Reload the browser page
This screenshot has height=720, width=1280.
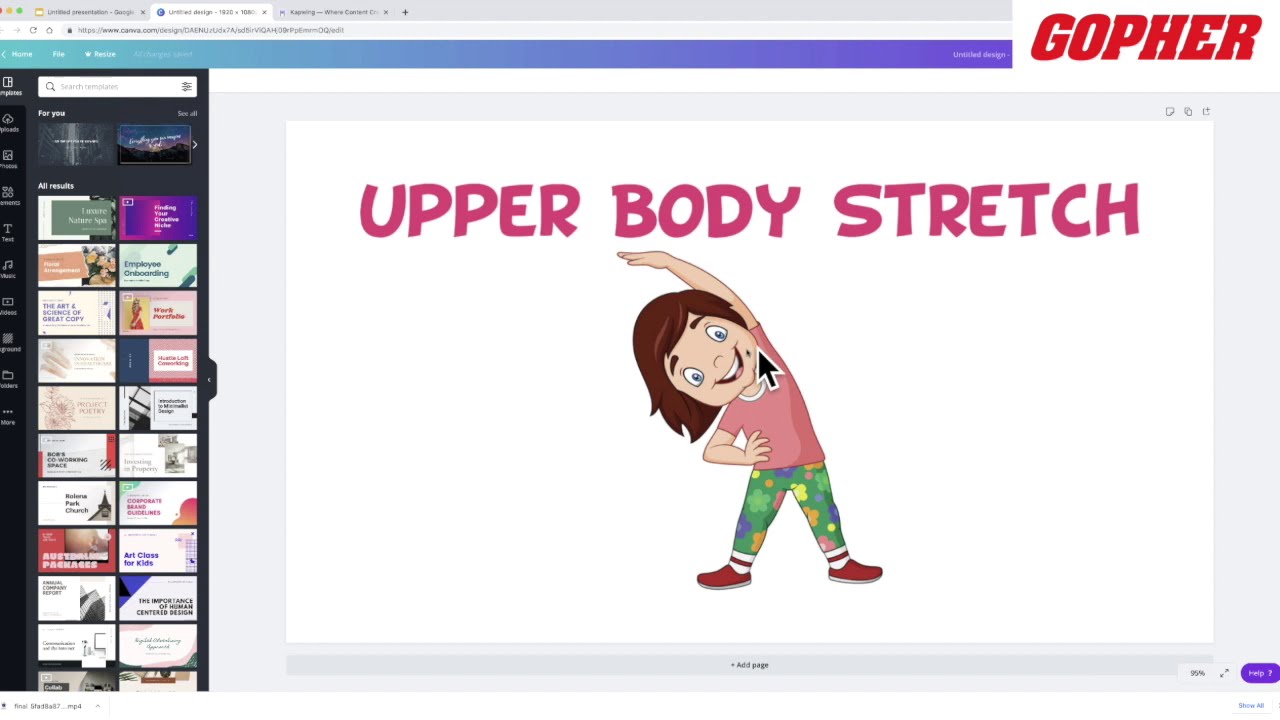pos(33,30)
